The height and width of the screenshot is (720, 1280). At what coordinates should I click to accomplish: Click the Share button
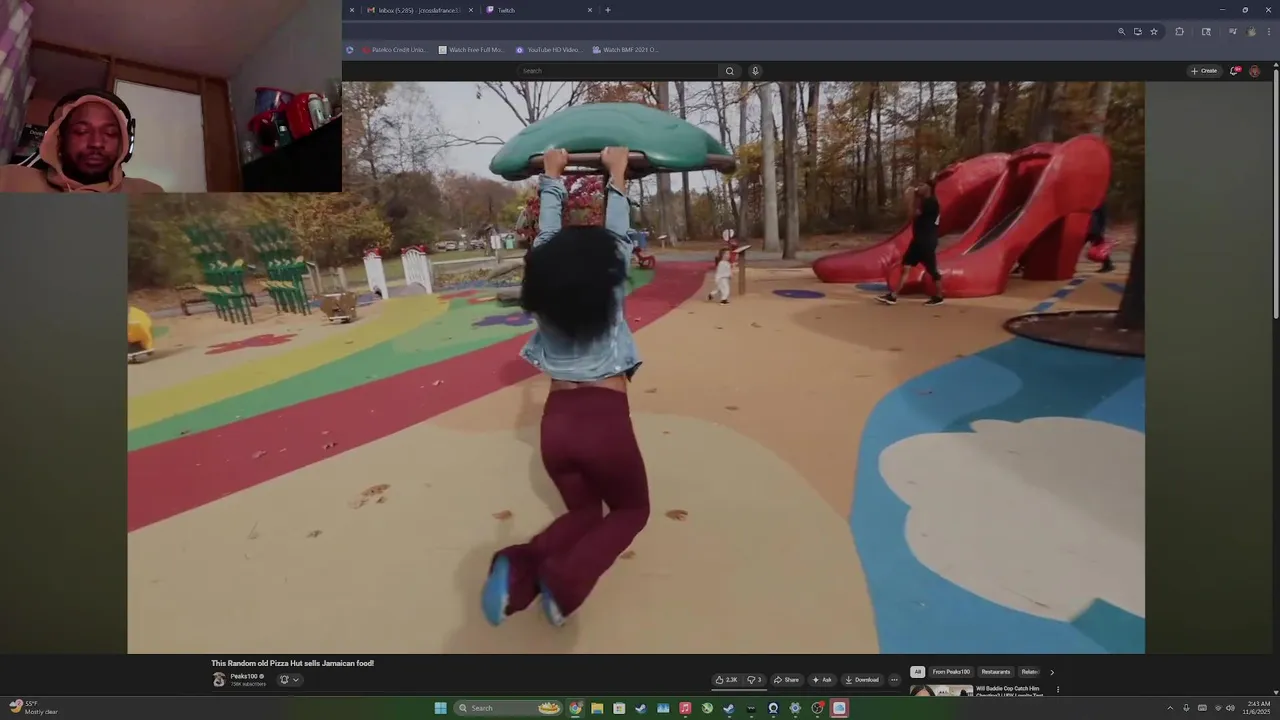(787, 680)
